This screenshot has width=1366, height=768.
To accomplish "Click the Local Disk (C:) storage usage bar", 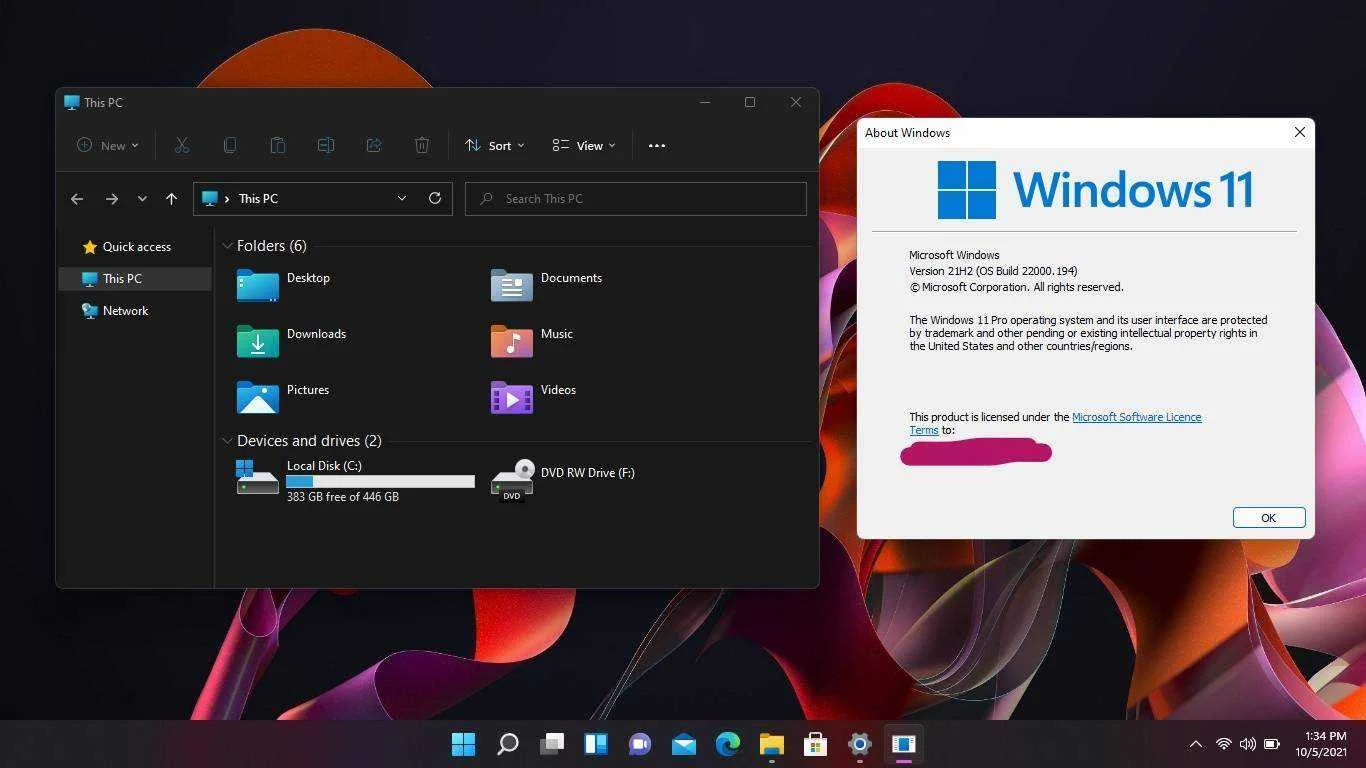I will click(380, 482).
